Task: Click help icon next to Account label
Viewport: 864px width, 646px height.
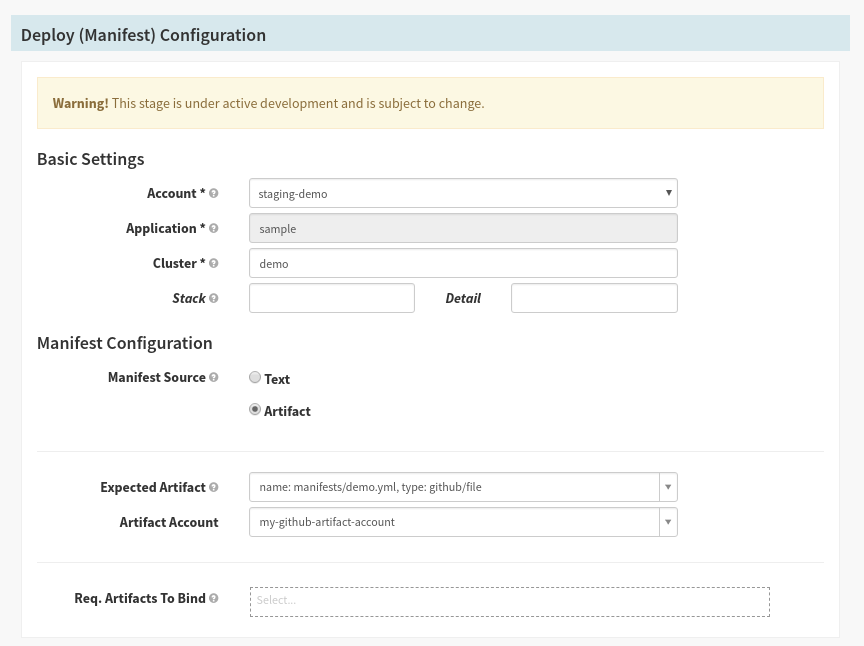Action: (x=214, y=194)
